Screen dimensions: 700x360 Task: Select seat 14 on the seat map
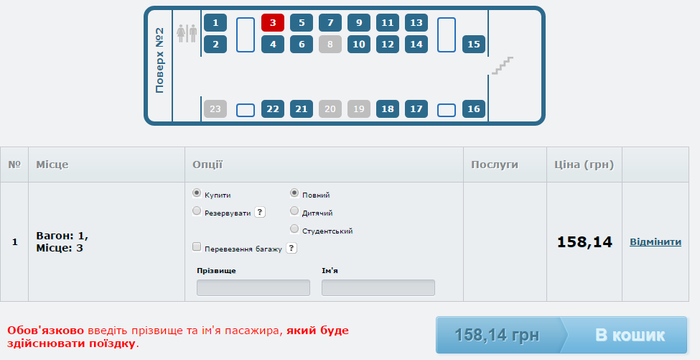[417, 44]
